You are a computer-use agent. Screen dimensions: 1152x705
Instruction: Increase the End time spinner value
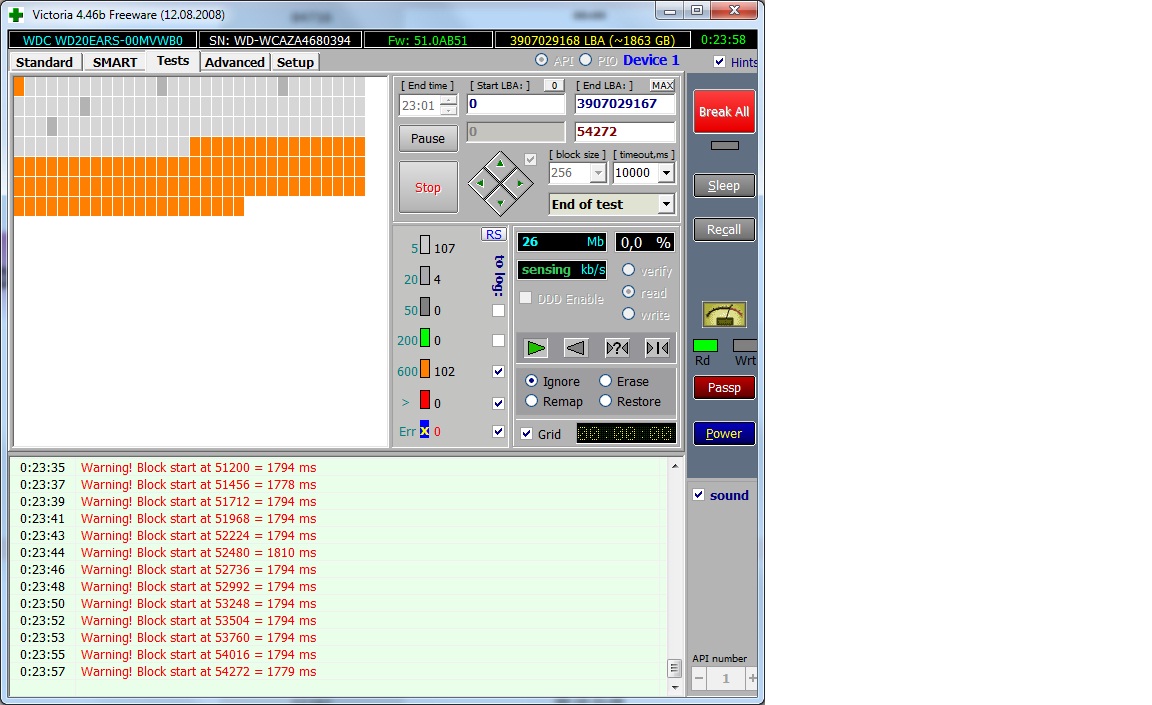pyautogui.click(x=448, y=100)
